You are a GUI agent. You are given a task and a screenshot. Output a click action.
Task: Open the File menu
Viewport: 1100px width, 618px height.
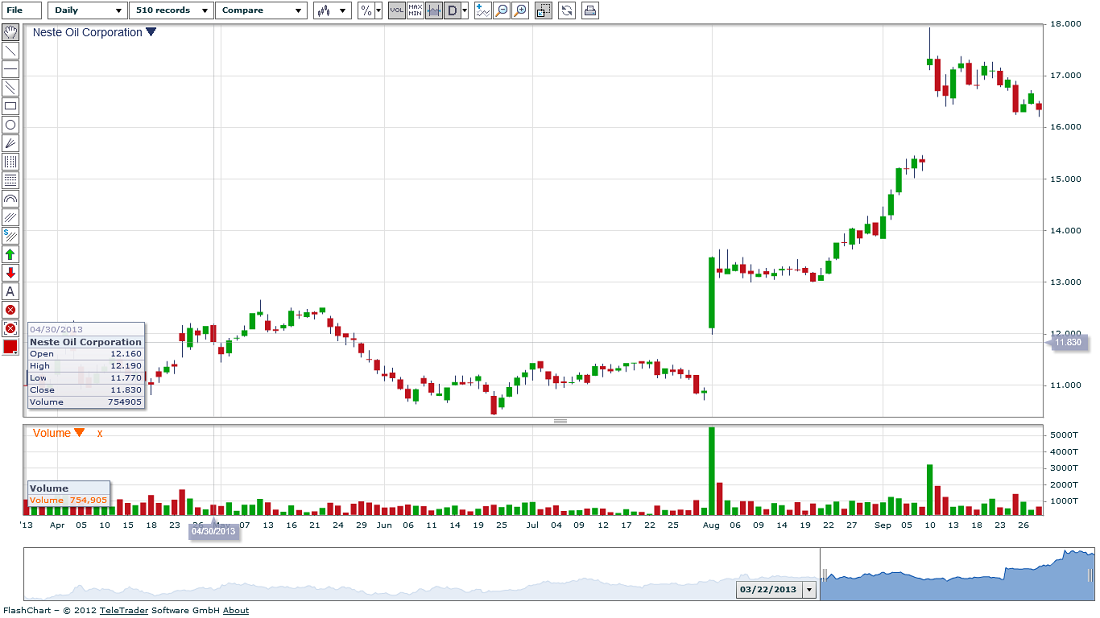tap(22, 11)
